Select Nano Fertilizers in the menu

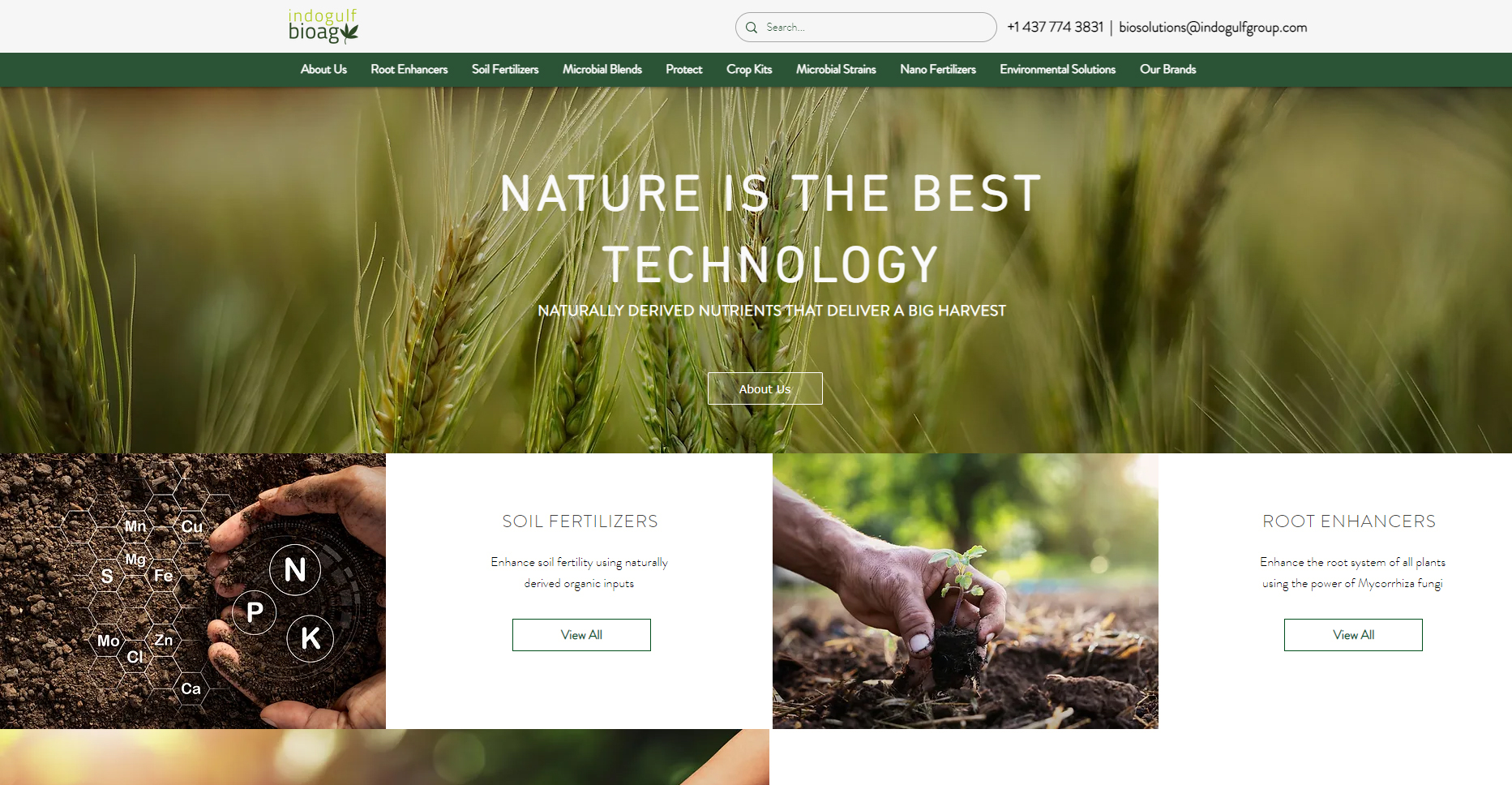(x=938, y=70)
